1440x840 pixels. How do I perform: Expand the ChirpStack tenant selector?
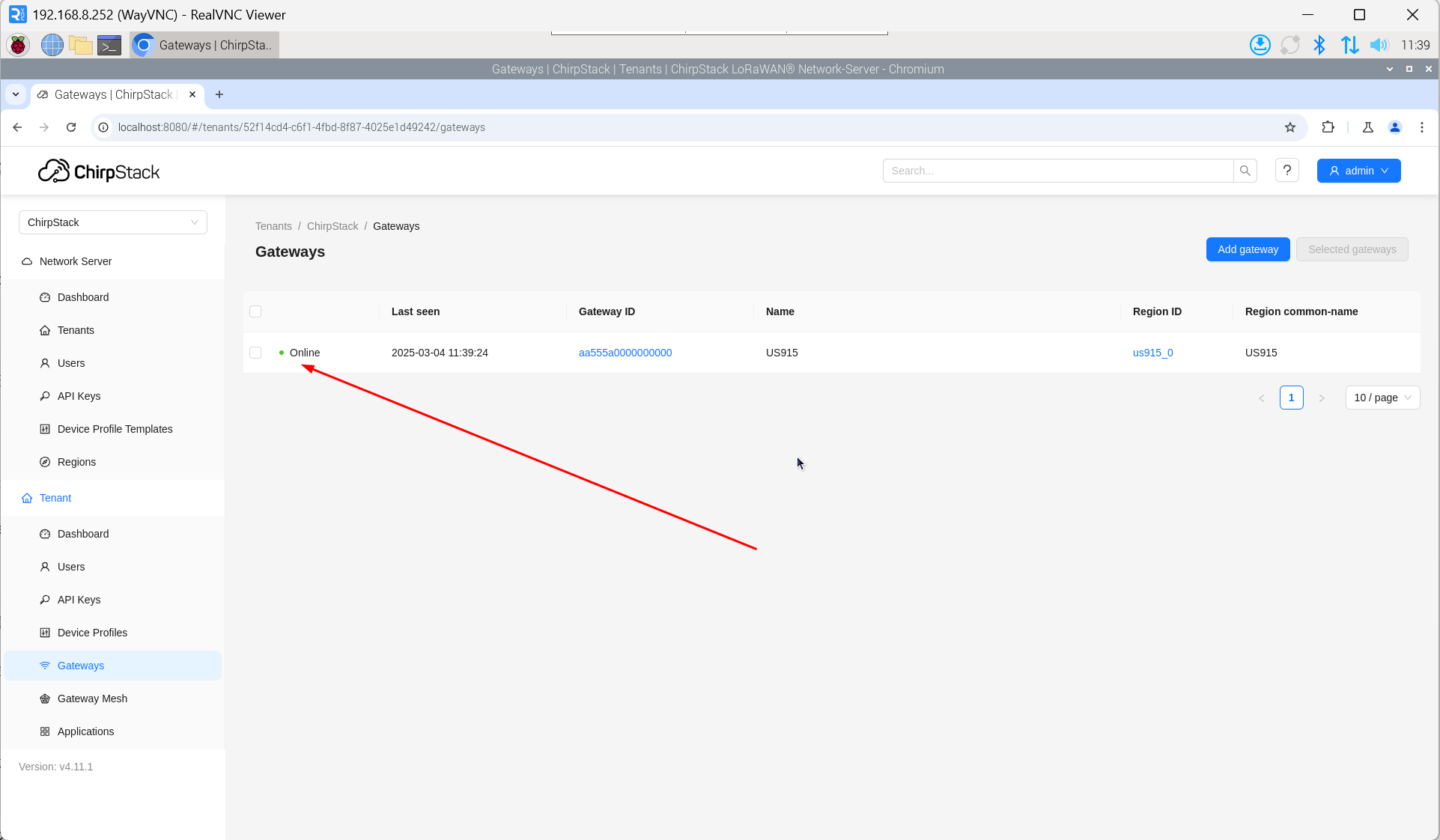click(x=113, y=222)
